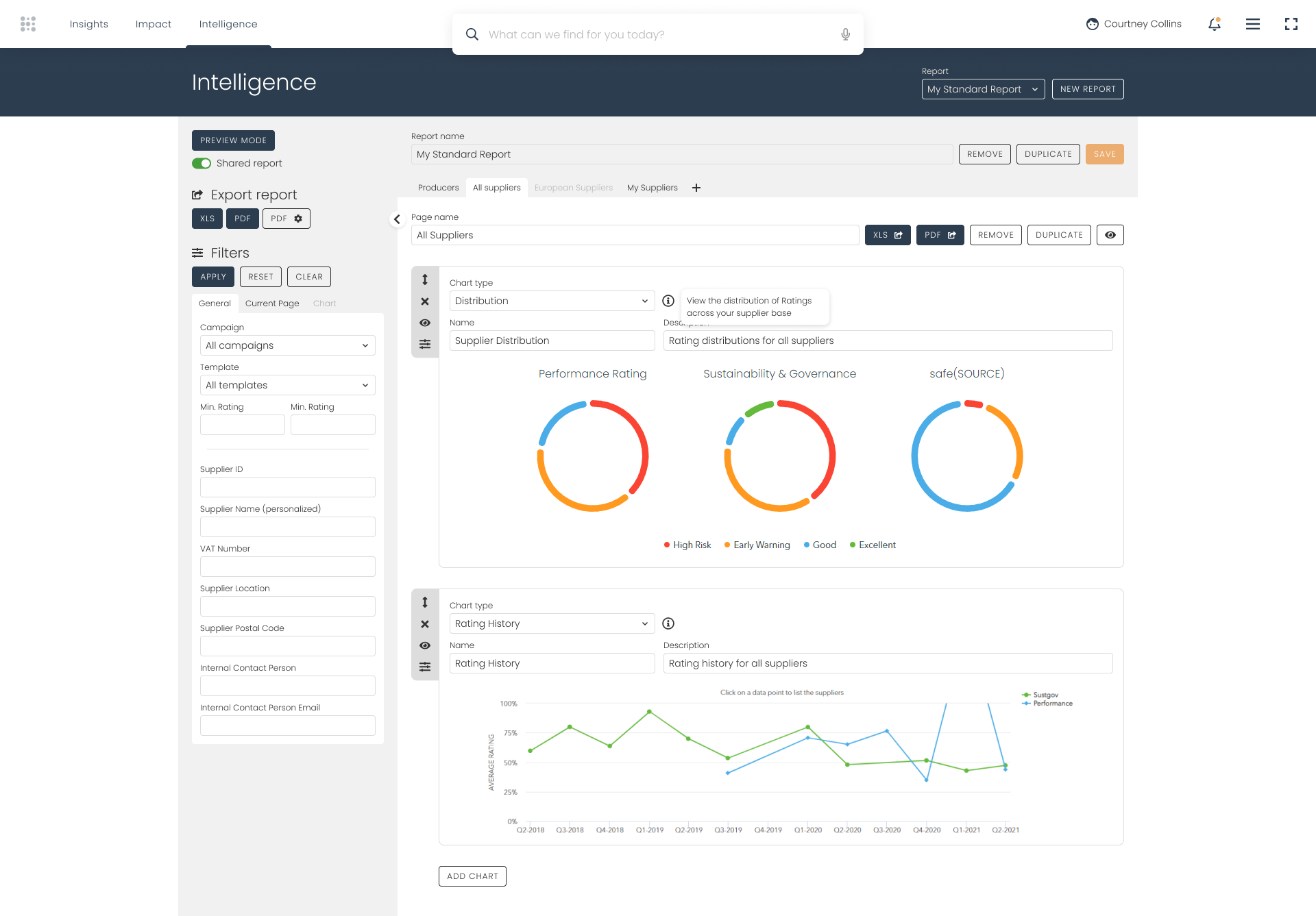Open the Insights menu
The width and height of the screenshot is (1316, 916).
[89, 24]
